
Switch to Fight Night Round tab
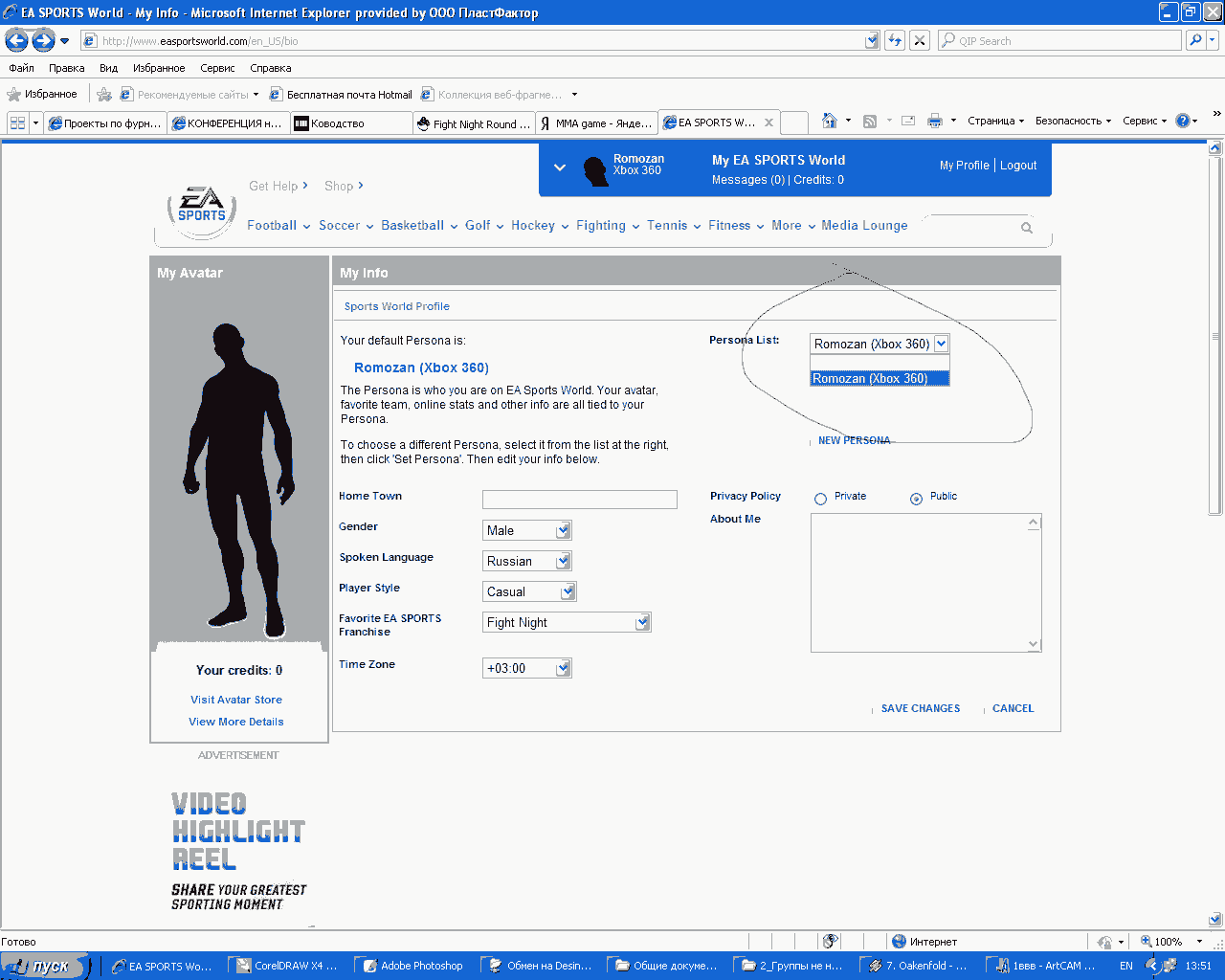[x=474, y=123]
